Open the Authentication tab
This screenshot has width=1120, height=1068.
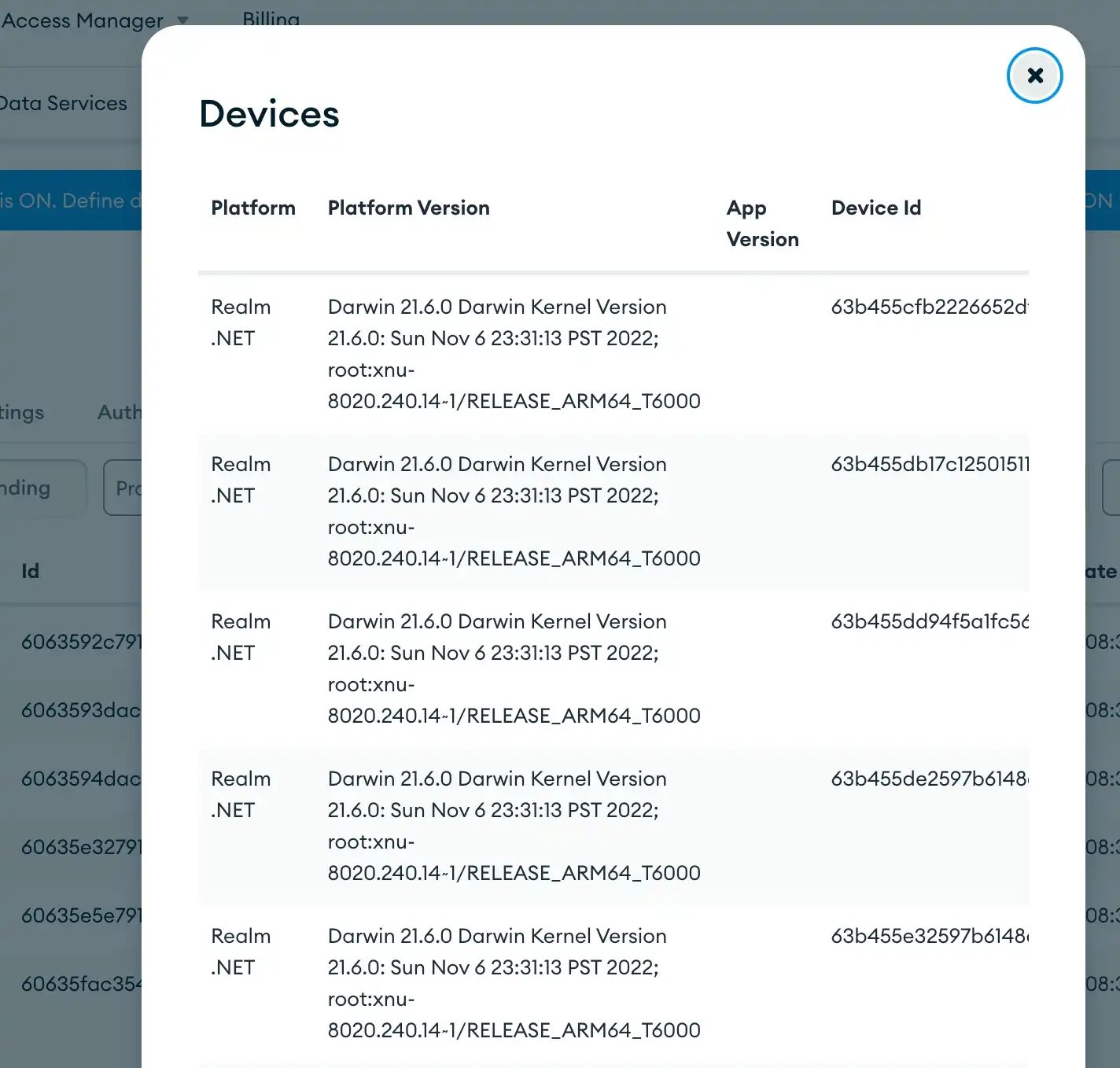[120, 412]
